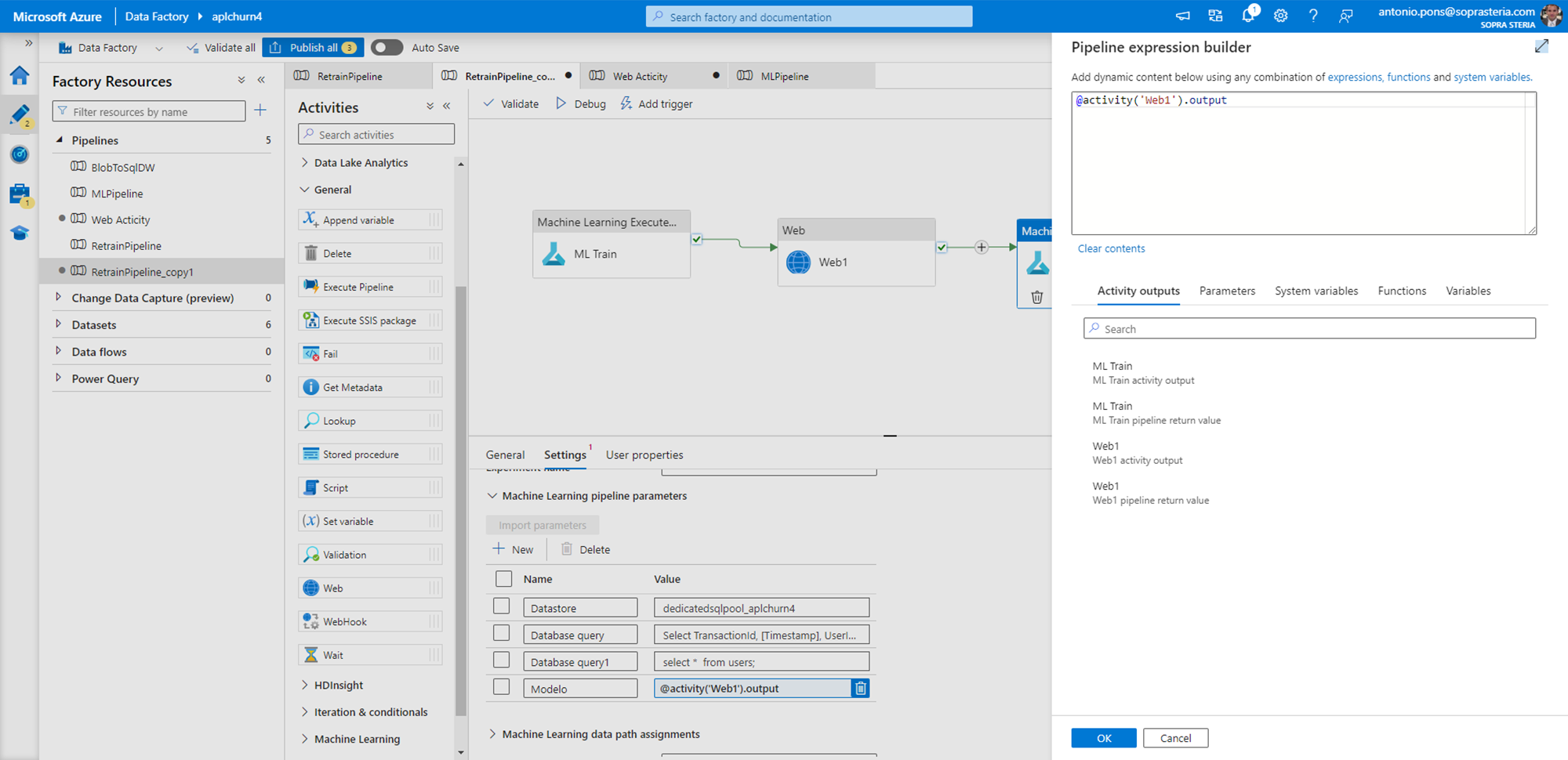Open the switch Data Factory icon
Image resolution: width=1568 pixels, height=760 pixels.
coord(1215,16)
